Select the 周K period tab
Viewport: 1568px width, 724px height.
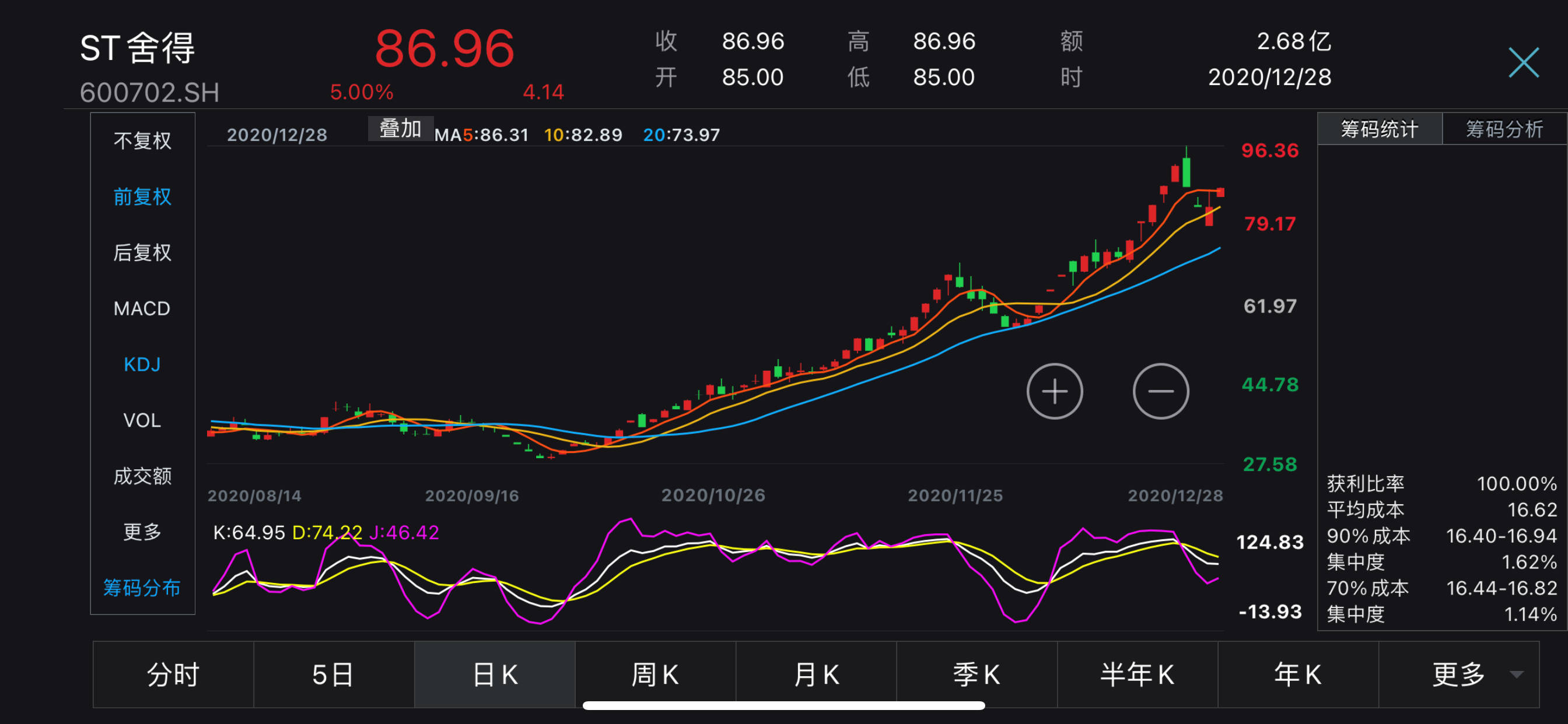click(x=655, y=674)
